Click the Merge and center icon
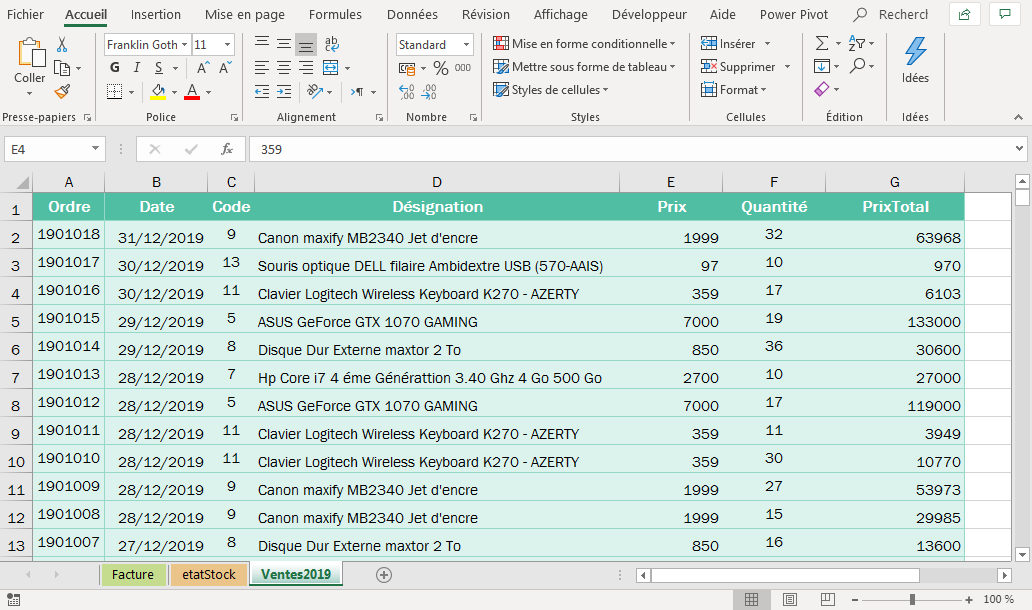 click(330, 68)
